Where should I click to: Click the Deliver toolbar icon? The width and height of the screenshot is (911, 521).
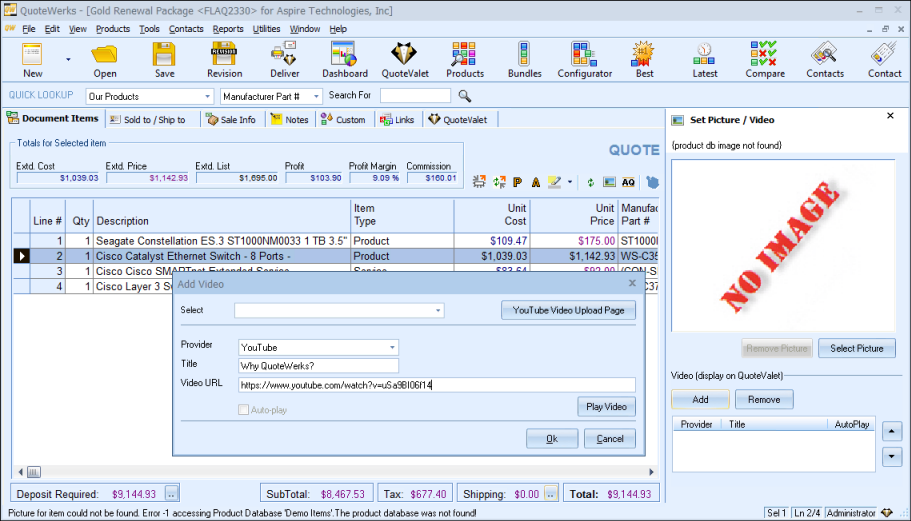coord(284,60)
